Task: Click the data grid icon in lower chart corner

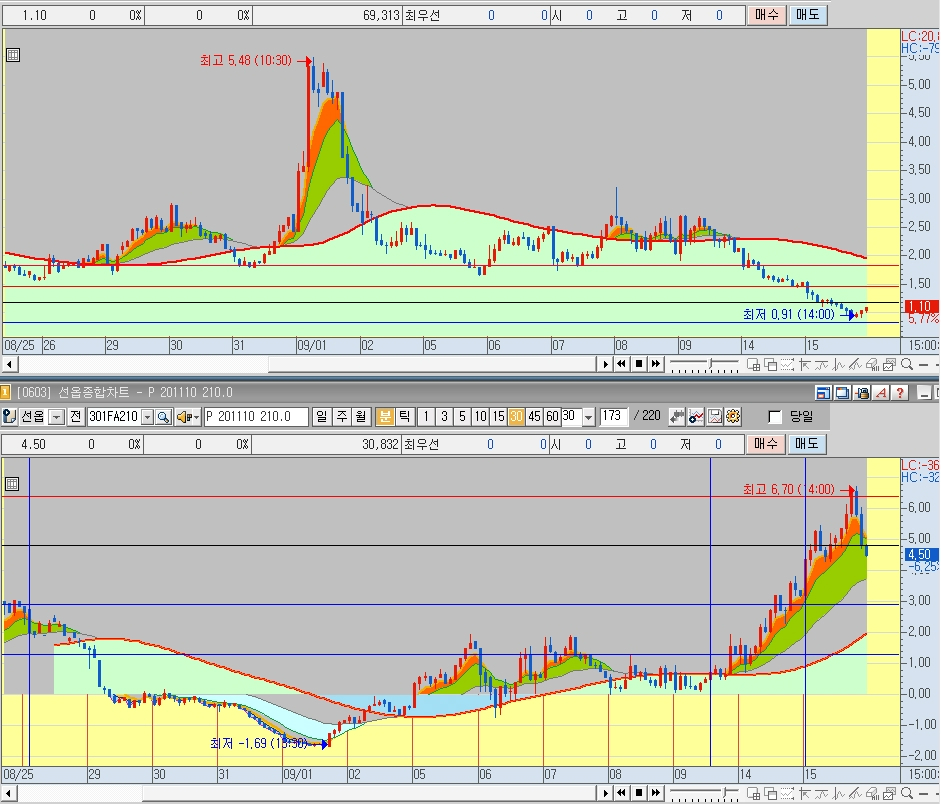Action: click(x=13, y=484)
